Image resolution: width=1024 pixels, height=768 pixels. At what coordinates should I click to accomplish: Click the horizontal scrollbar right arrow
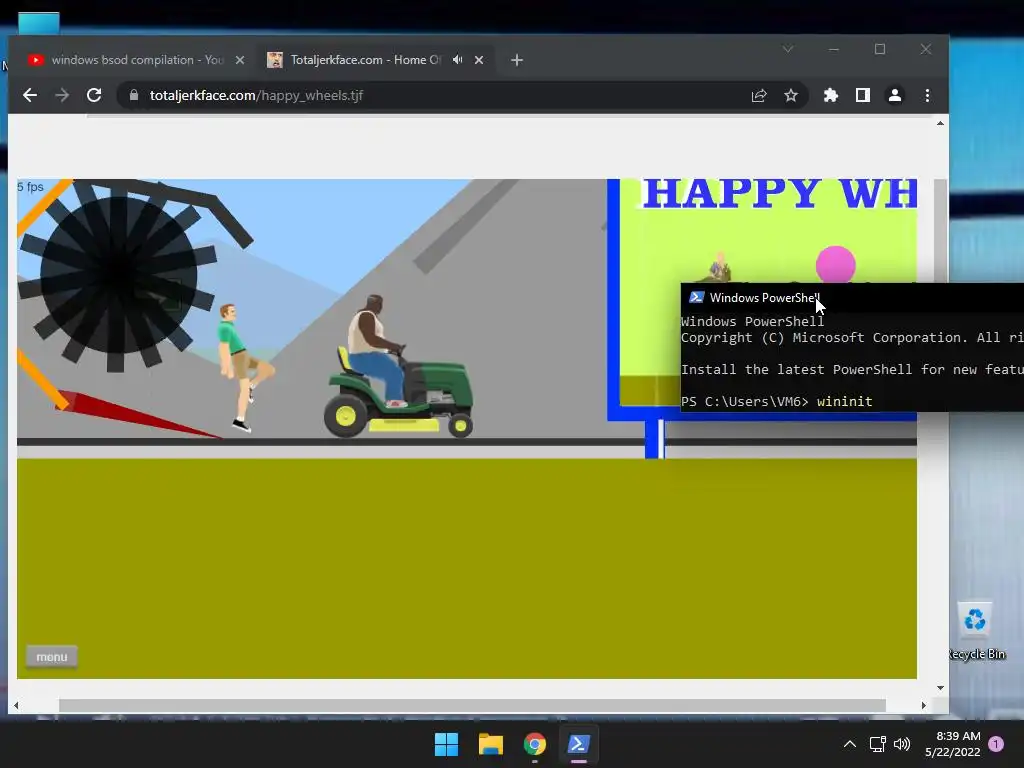point(923,705)
